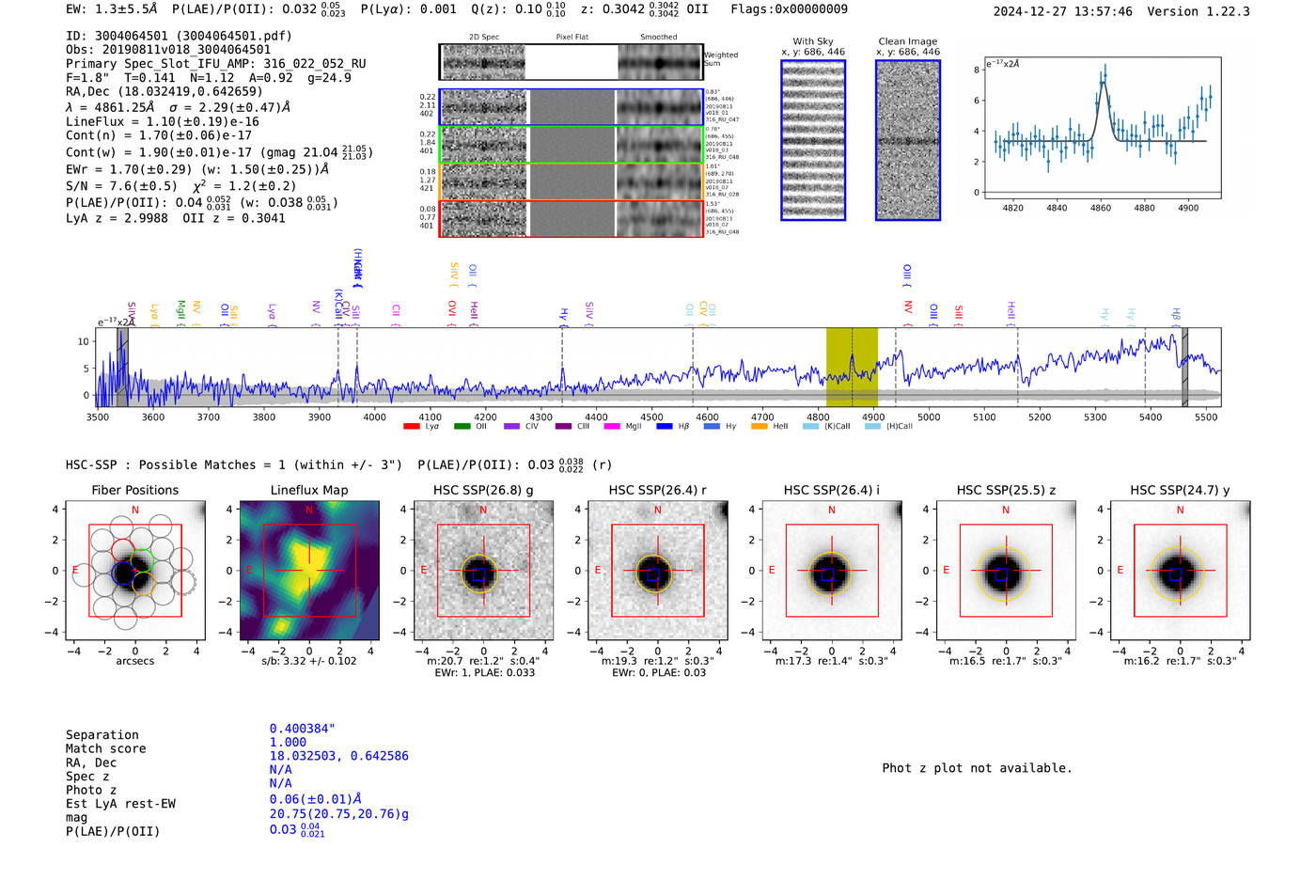The image size is (1316, 896).
Task: Open the Fiber Positions plot
Action: click(x=135, y=571)
